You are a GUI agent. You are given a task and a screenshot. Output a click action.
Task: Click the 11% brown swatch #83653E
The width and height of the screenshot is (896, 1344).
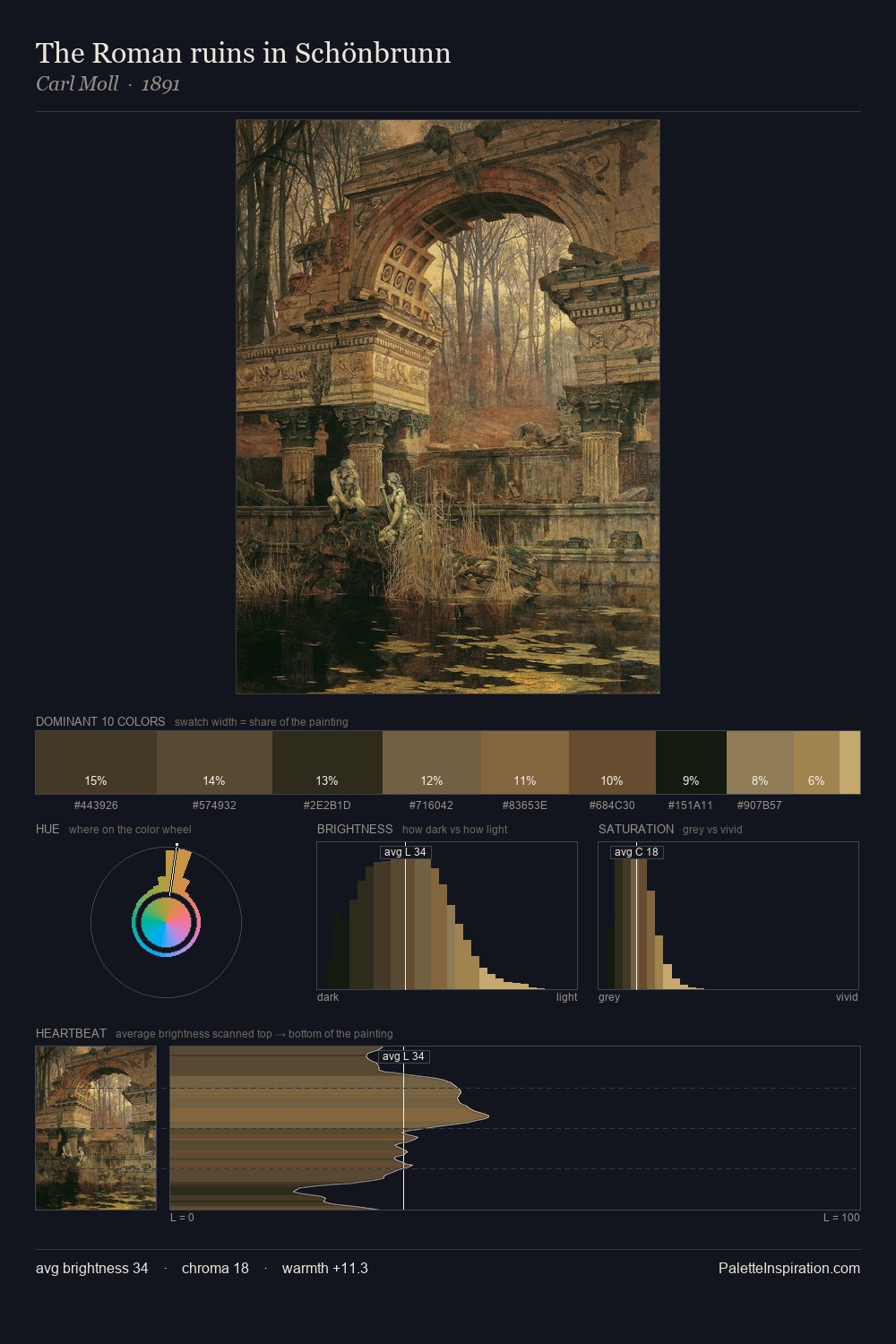[x=525, y=762]
